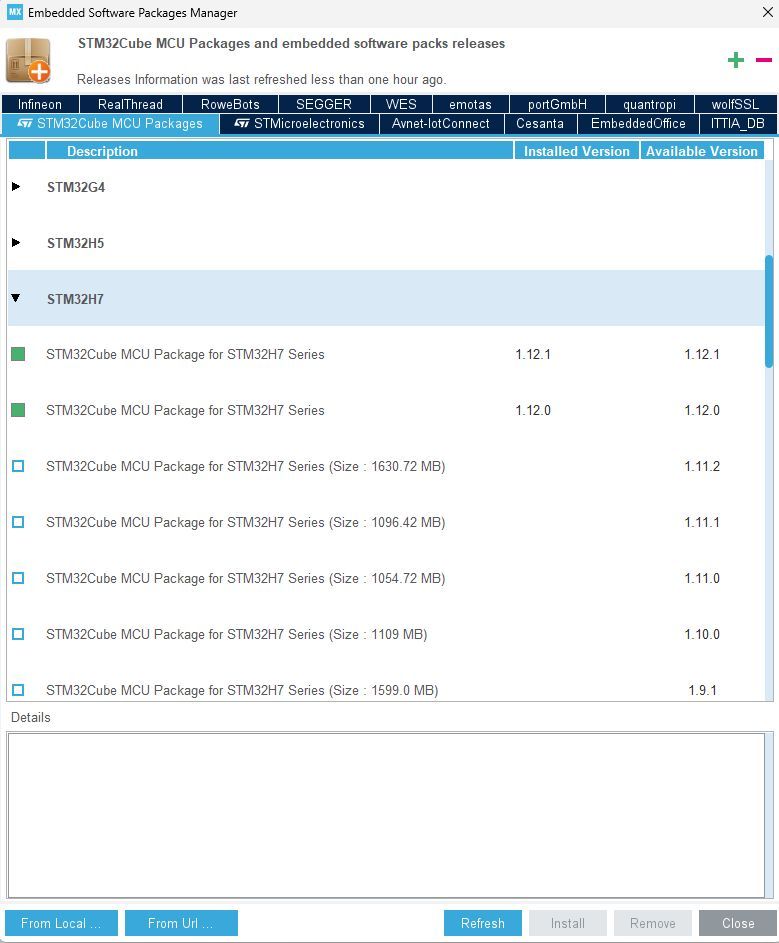Toggle installed checkbox for H7 package 1.12.0
The height and width of the screenshot is (943, 779).
[x=18, y=410]
